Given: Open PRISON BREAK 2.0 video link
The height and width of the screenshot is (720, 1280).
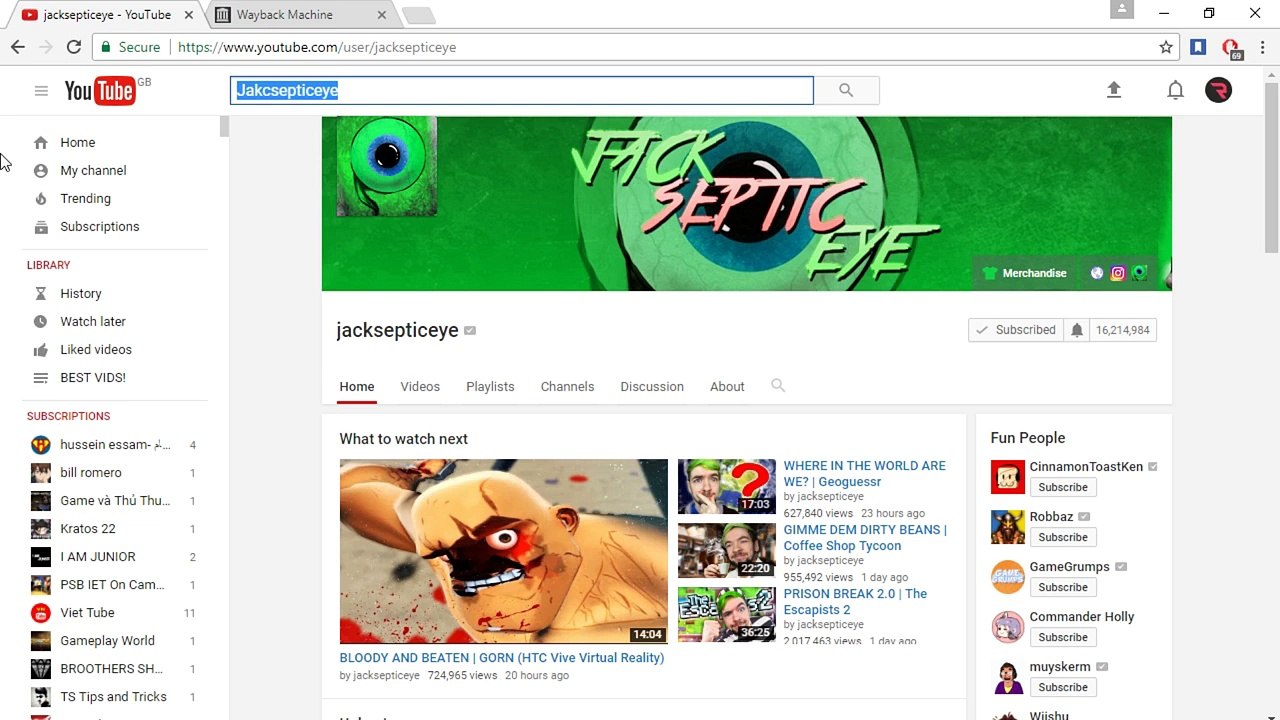Looking at the screenshot, I should [x=855, y=602].
